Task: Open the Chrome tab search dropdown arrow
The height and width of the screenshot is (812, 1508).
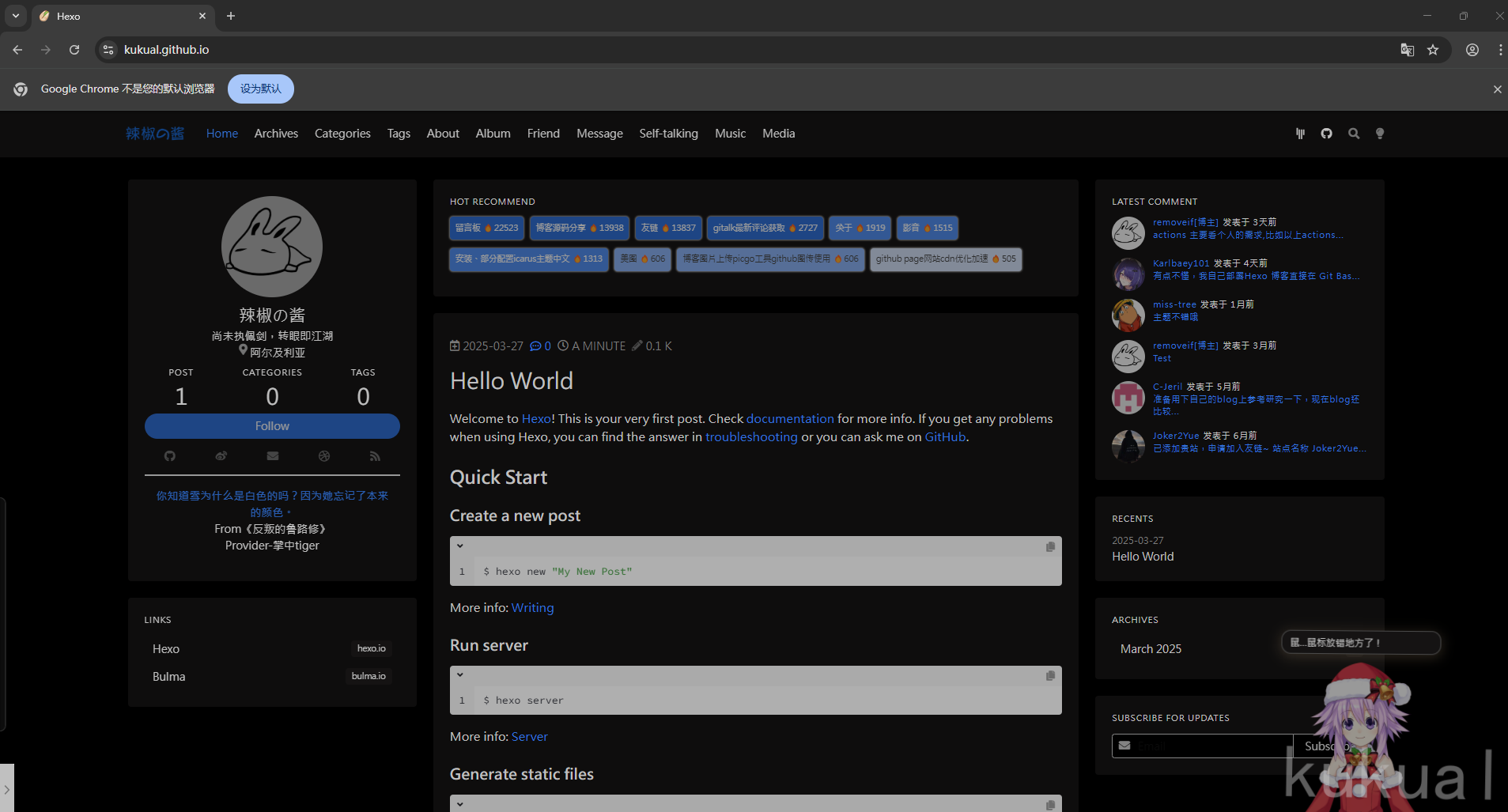Action: [x=16, y=16]
